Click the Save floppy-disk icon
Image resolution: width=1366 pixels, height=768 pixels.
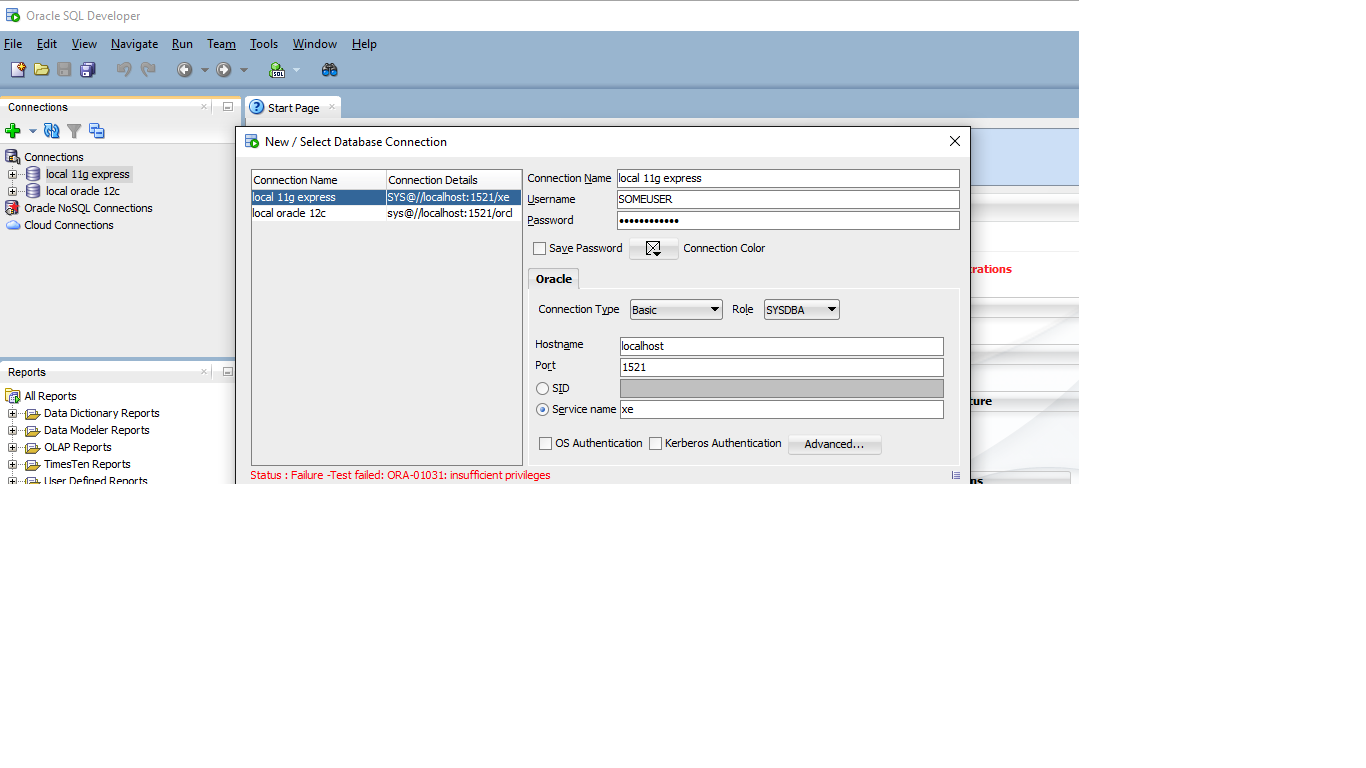(64, 70)
